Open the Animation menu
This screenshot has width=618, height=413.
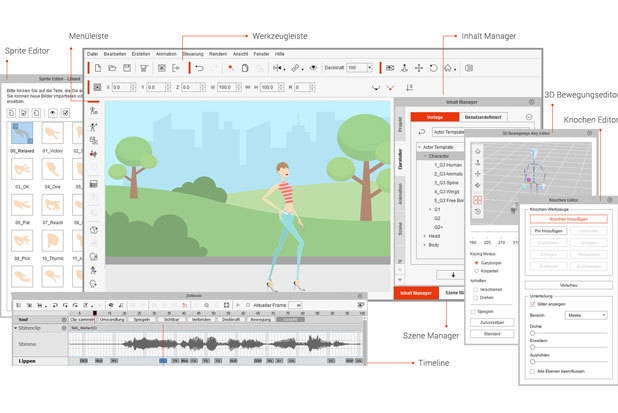166,54
